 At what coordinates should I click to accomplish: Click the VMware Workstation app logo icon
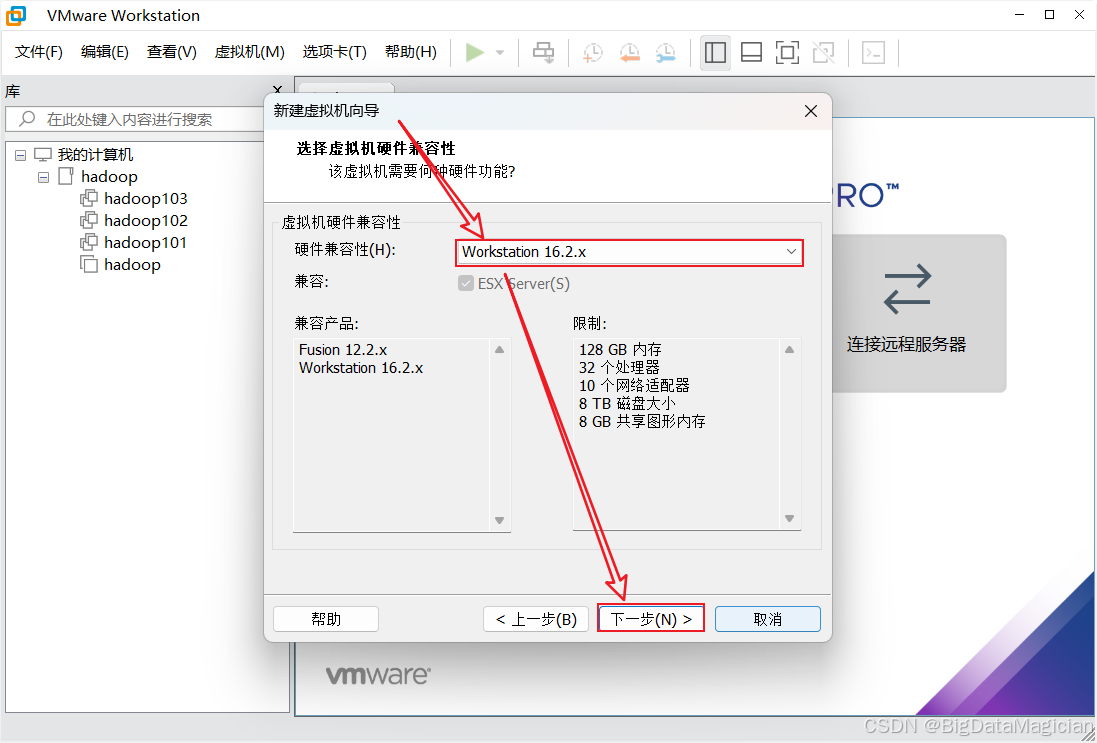(x=15, y=15)
